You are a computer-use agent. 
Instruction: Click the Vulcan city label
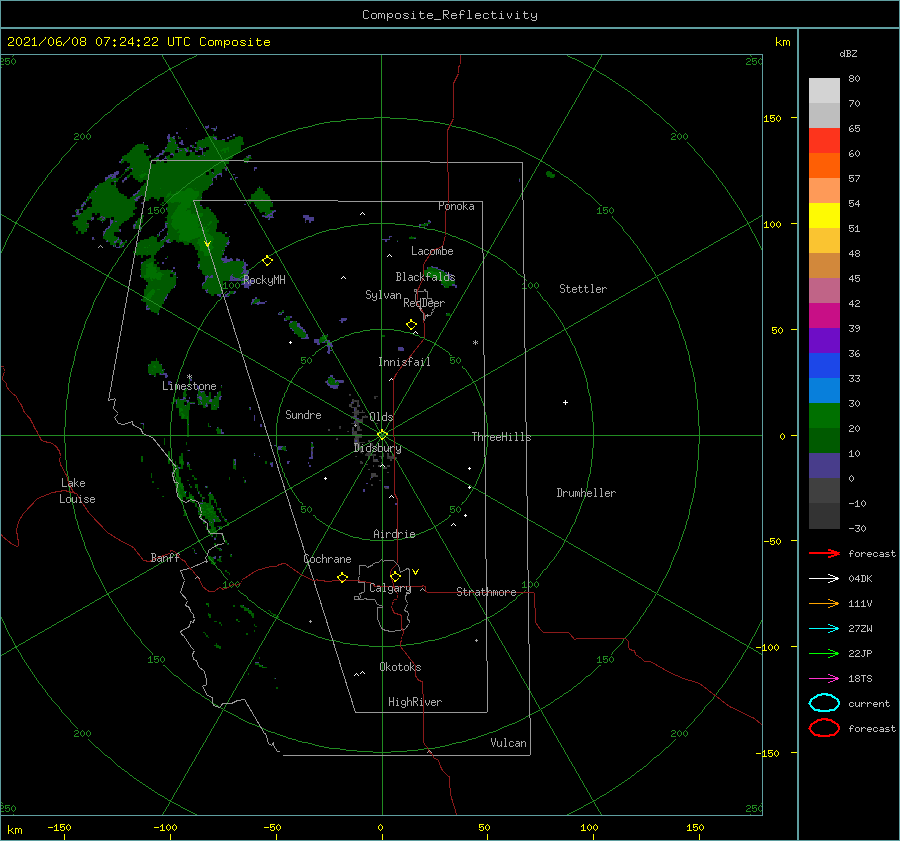[509, 743]
